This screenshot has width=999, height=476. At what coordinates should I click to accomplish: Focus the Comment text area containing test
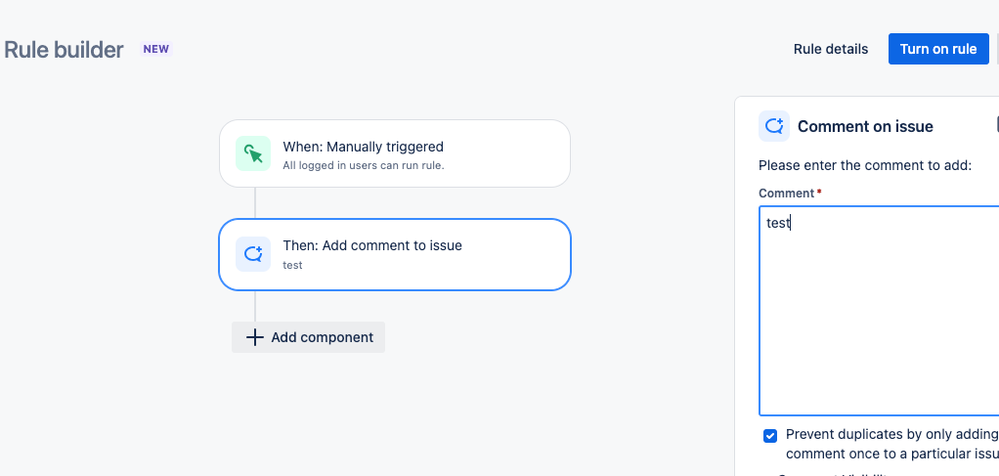tap(879, 311)
